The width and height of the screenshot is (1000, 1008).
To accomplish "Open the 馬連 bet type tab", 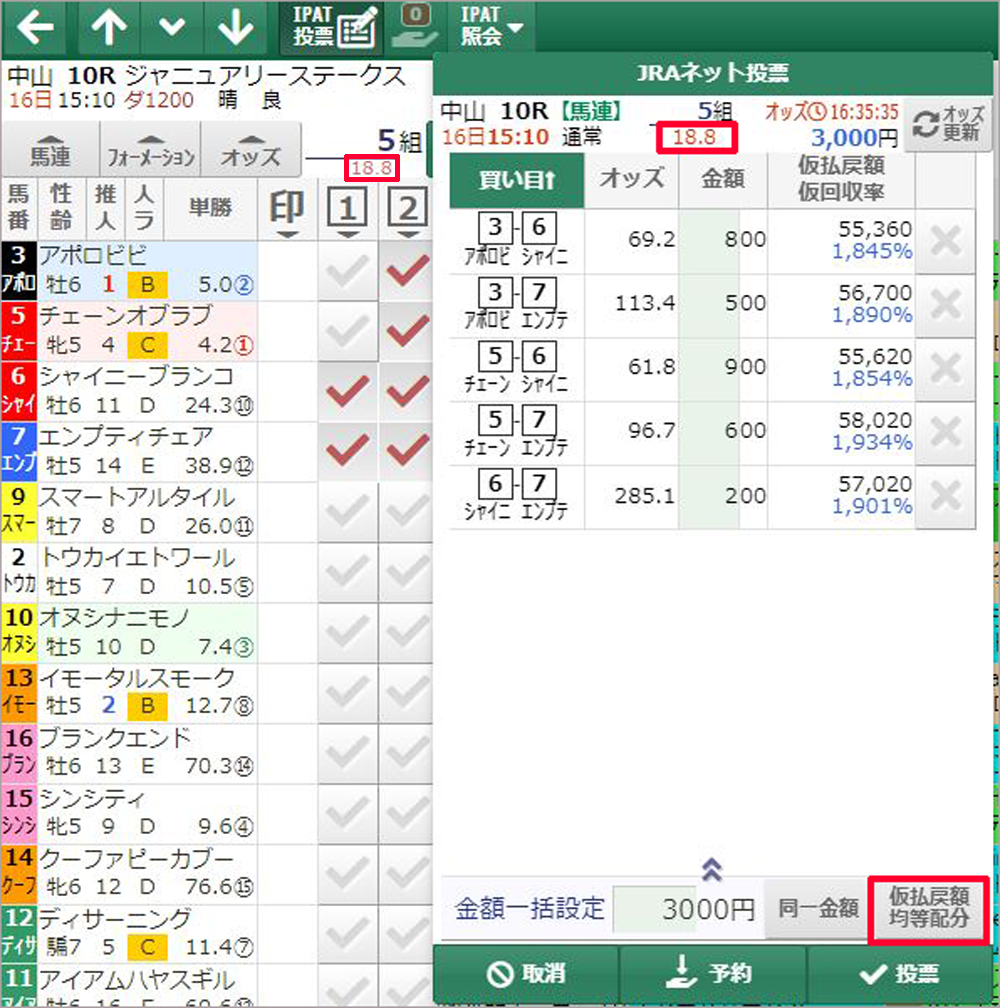I will point(50,149).
